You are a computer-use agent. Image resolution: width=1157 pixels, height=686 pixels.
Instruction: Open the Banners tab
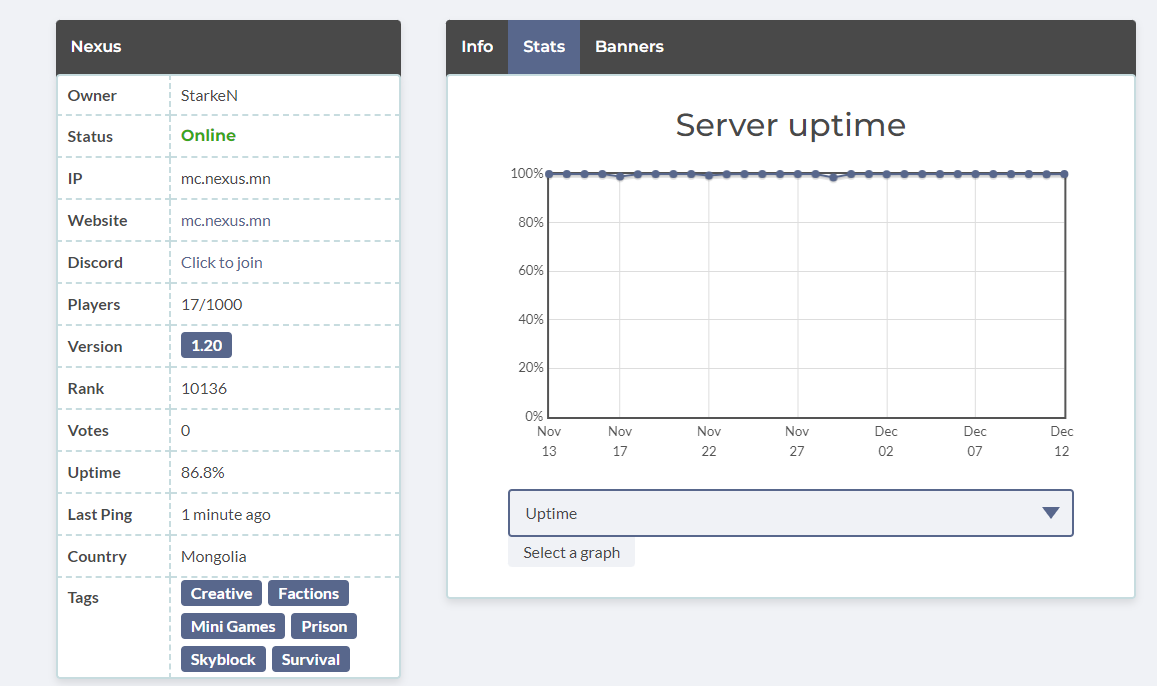tap(629, 46)
